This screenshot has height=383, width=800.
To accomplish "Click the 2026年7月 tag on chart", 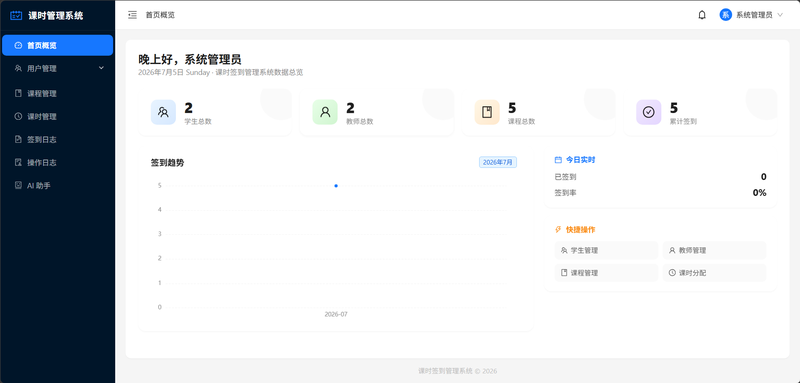I will [x=497, y=162].
